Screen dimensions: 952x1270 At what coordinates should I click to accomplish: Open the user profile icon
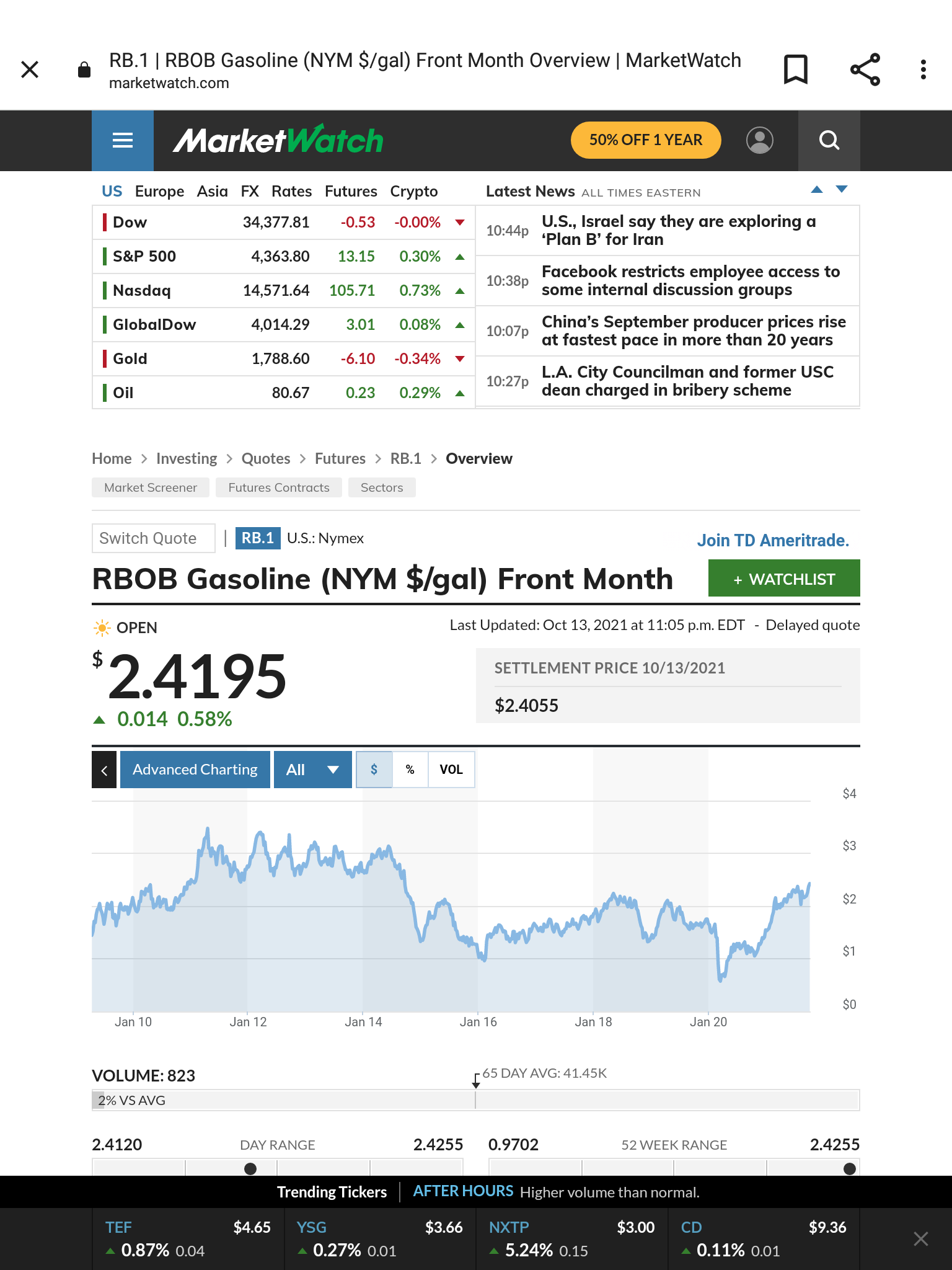(x=759, y=141)
